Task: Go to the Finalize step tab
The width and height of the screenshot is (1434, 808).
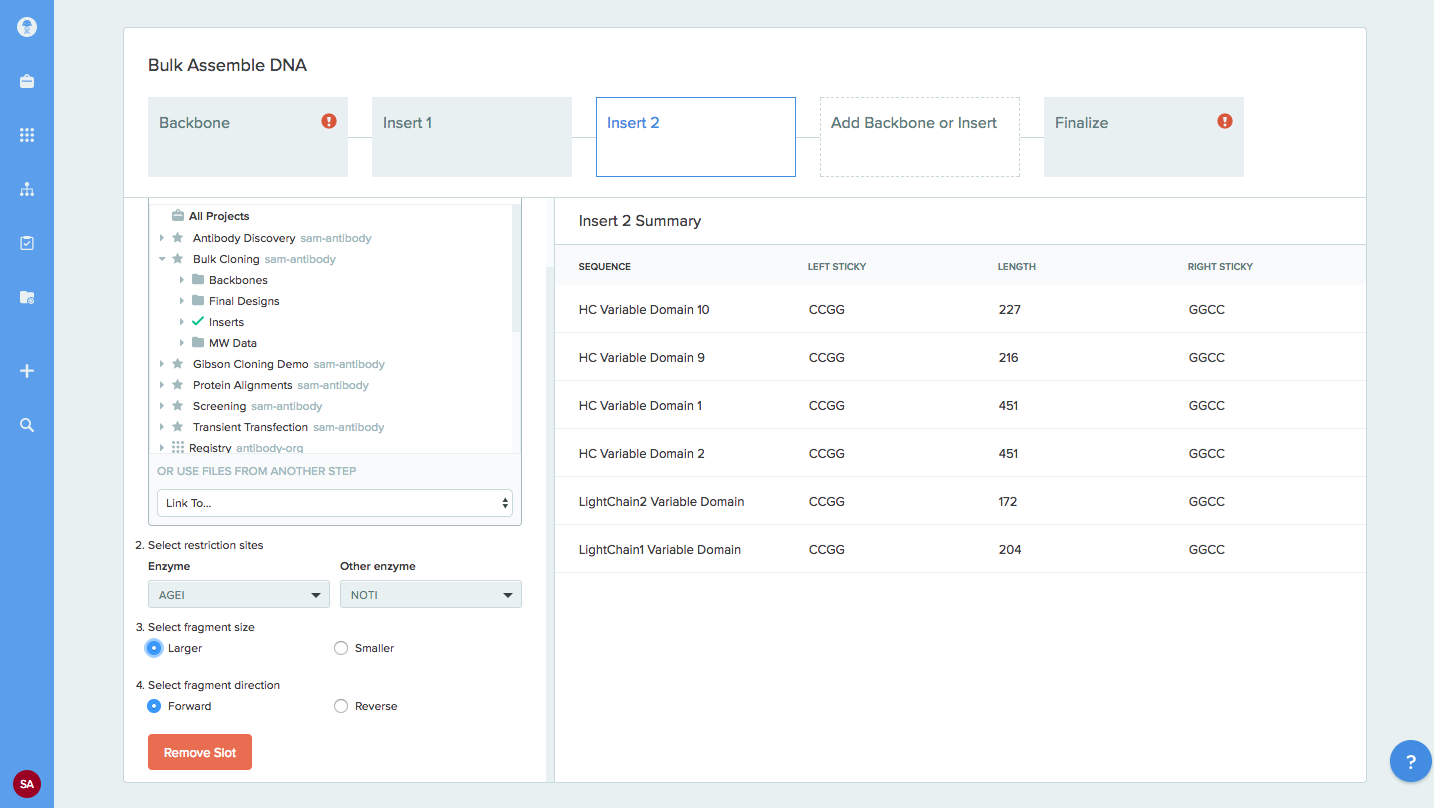Action: [x=1144, y=137]
